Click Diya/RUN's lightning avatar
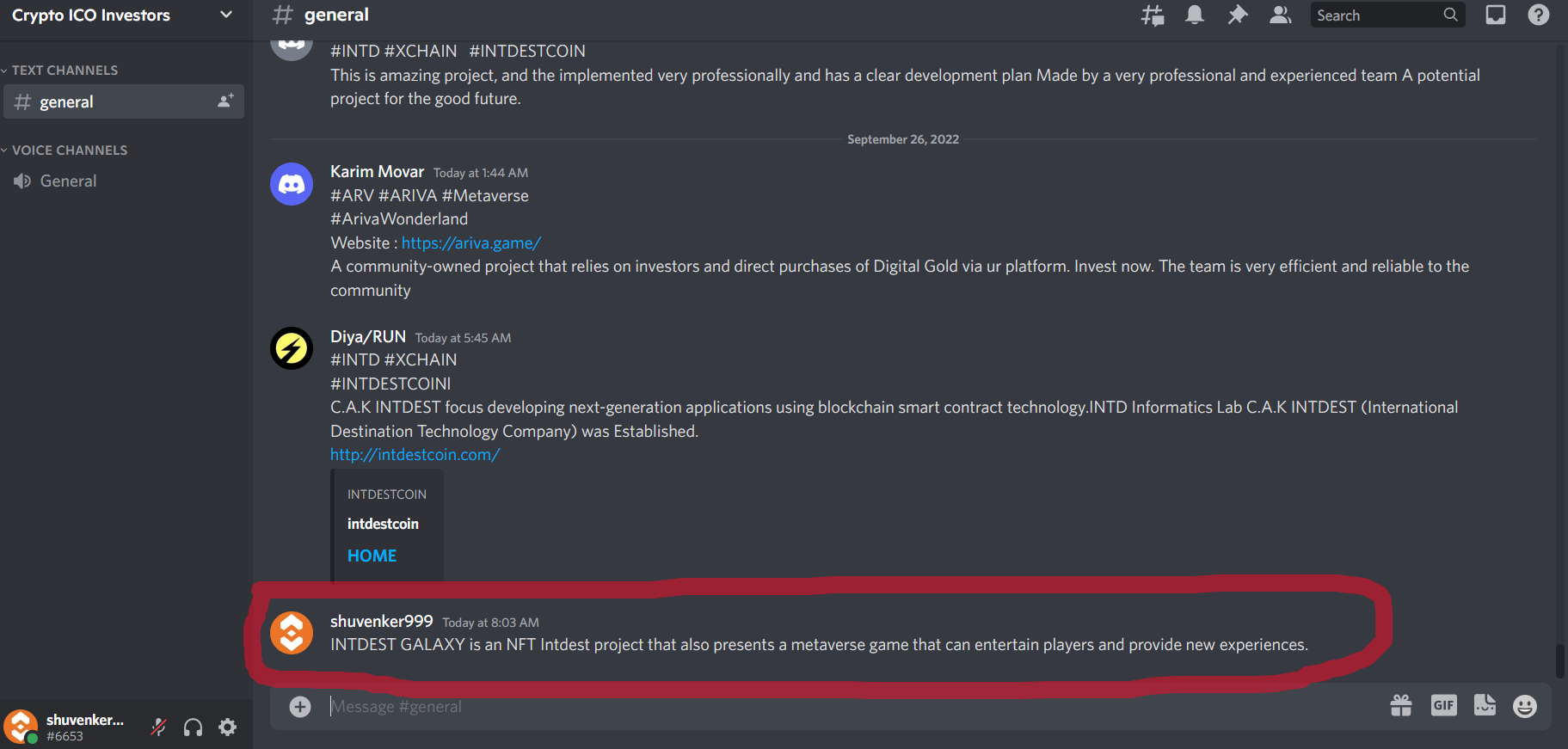 [292, 348]
